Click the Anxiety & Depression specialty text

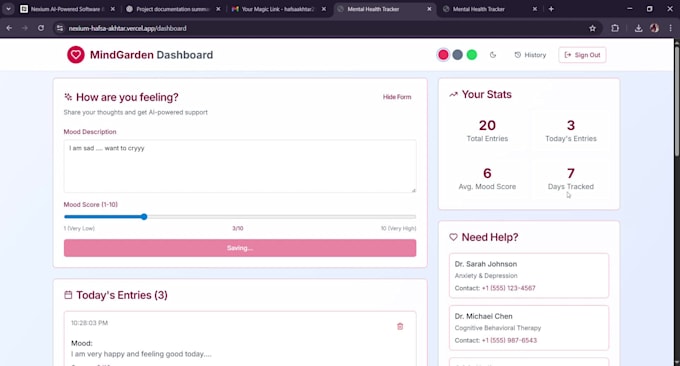486,276
